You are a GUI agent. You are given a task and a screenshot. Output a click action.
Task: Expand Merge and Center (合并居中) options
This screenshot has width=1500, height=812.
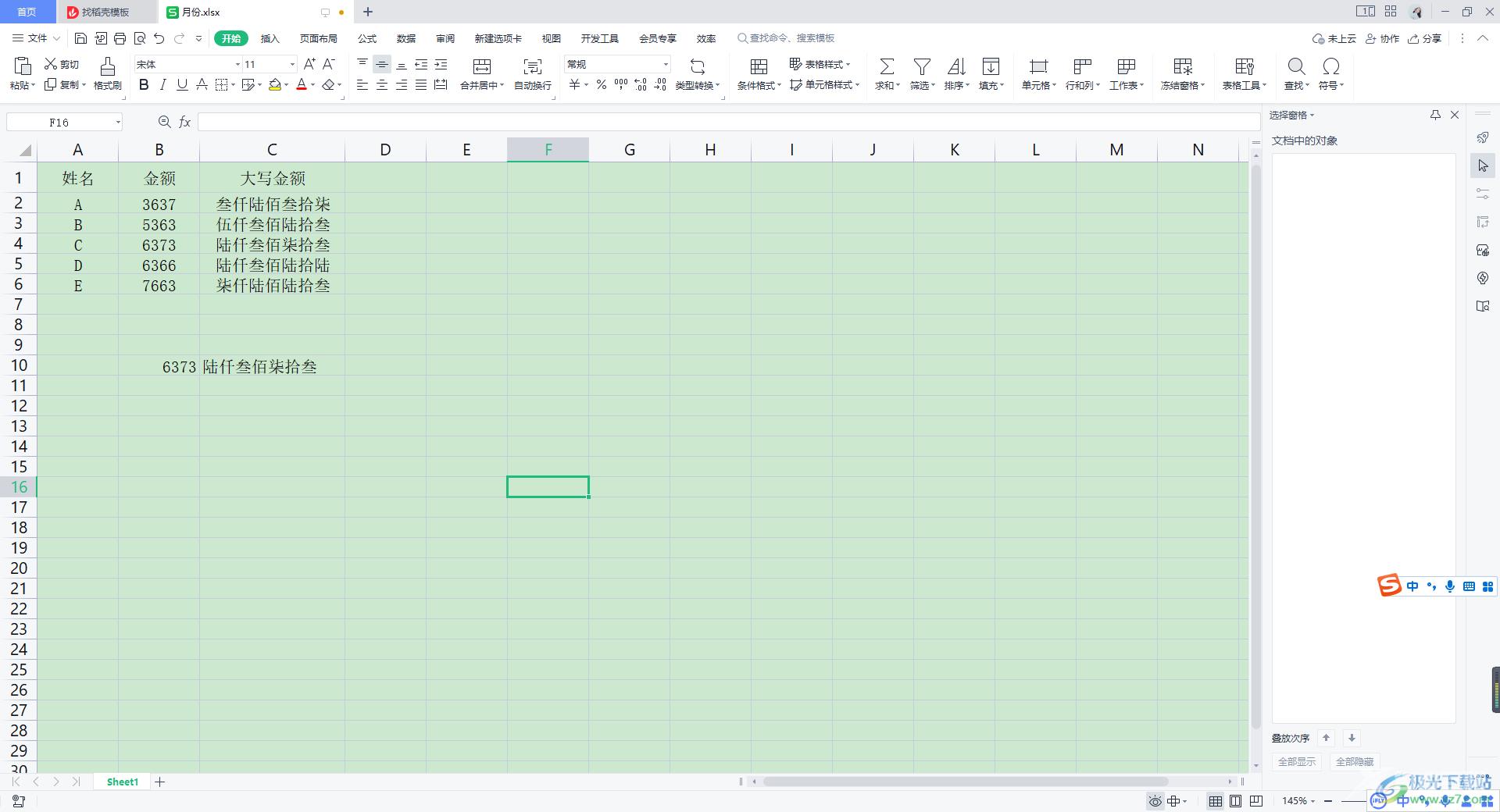[502, 86]
